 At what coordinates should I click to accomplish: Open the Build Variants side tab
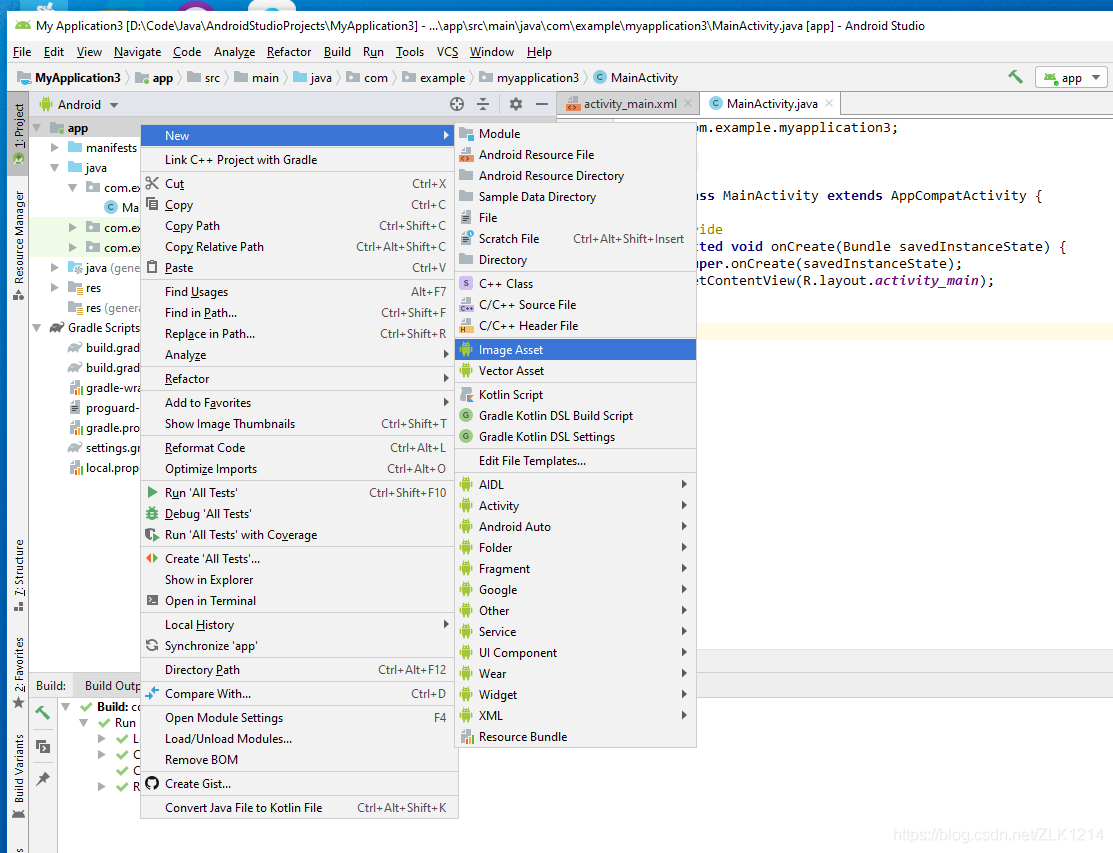(x=18, y=776)
